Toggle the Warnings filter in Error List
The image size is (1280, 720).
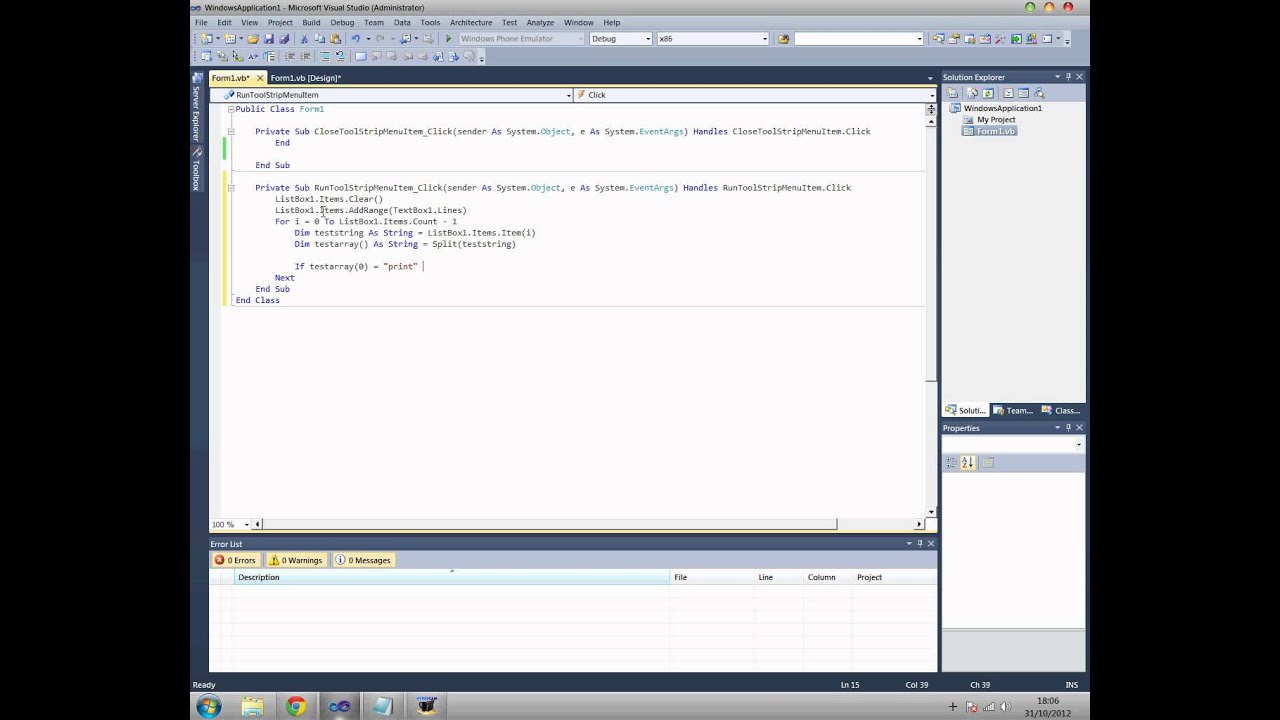(x=296, y=560)
